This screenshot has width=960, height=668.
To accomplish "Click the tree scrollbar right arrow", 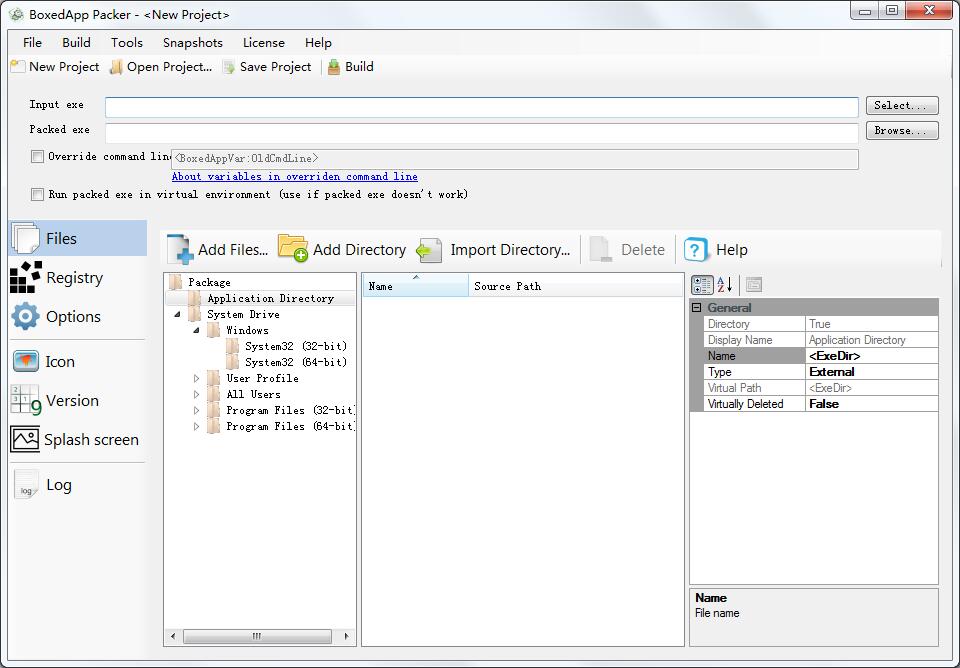I will [347, 636].
